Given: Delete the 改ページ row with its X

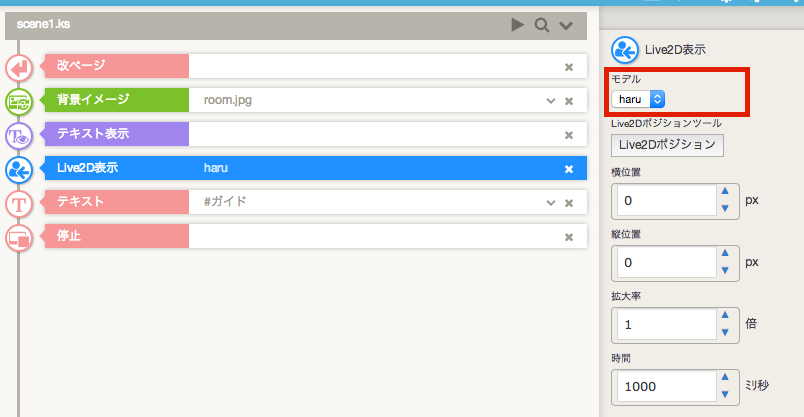Looking at the screenshot, I should pyautogui.click(x=569, y=67).
